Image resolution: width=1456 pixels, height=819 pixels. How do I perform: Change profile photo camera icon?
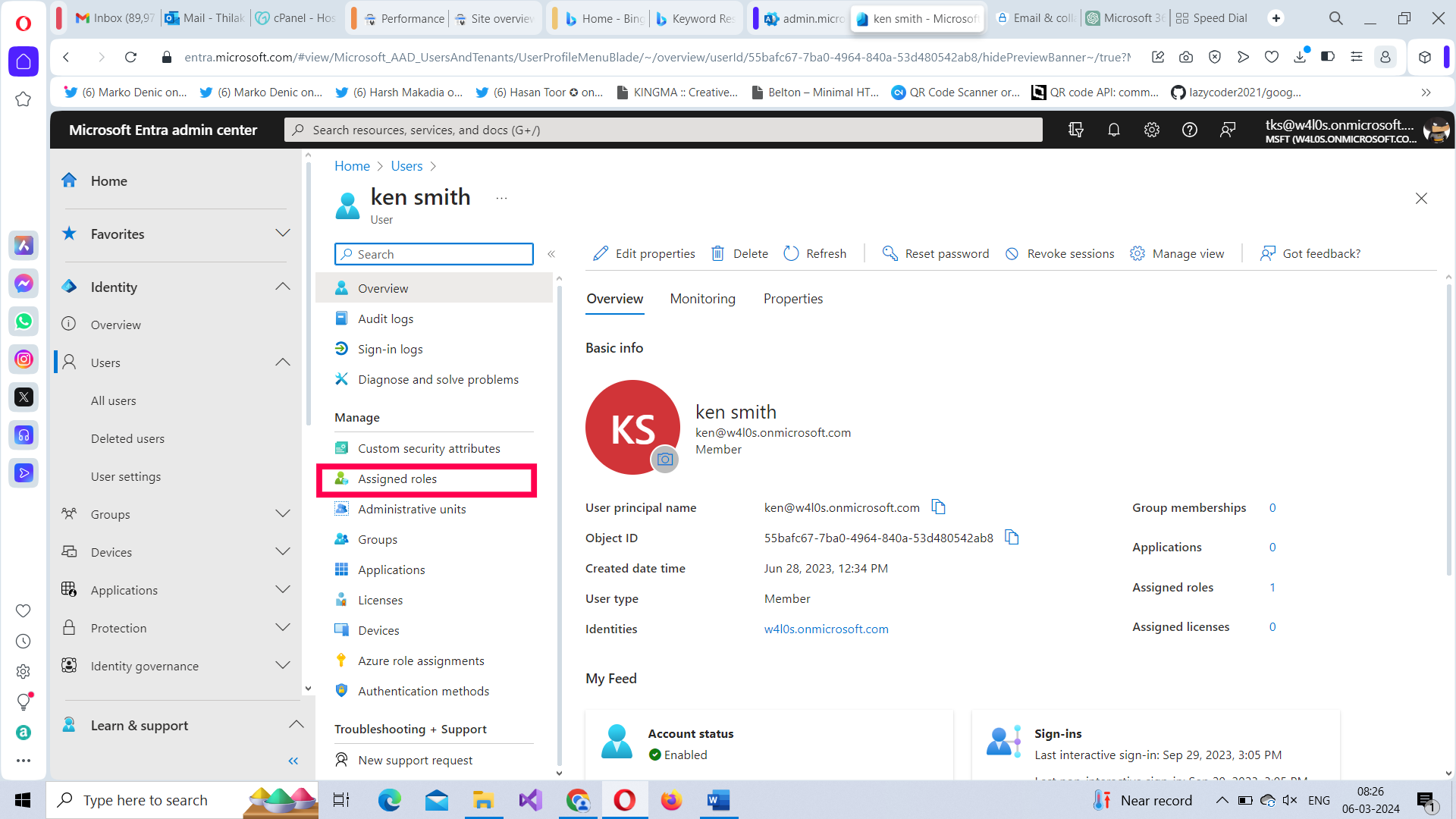665,459
